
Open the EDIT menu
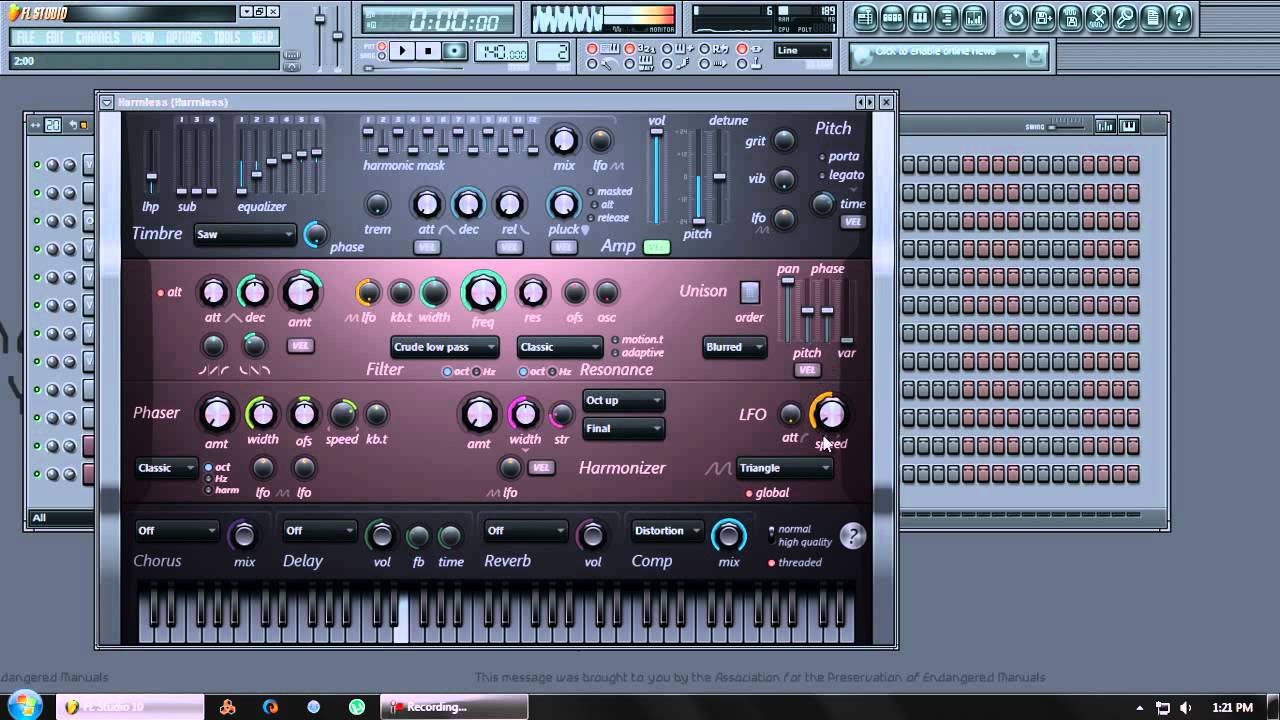click(x=55, y=38)
